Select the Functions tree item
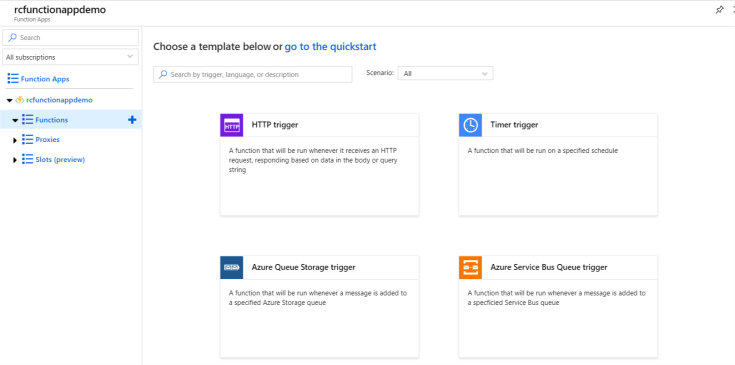The height and width of the screenshot is (365, 735). tap(52, 120)
